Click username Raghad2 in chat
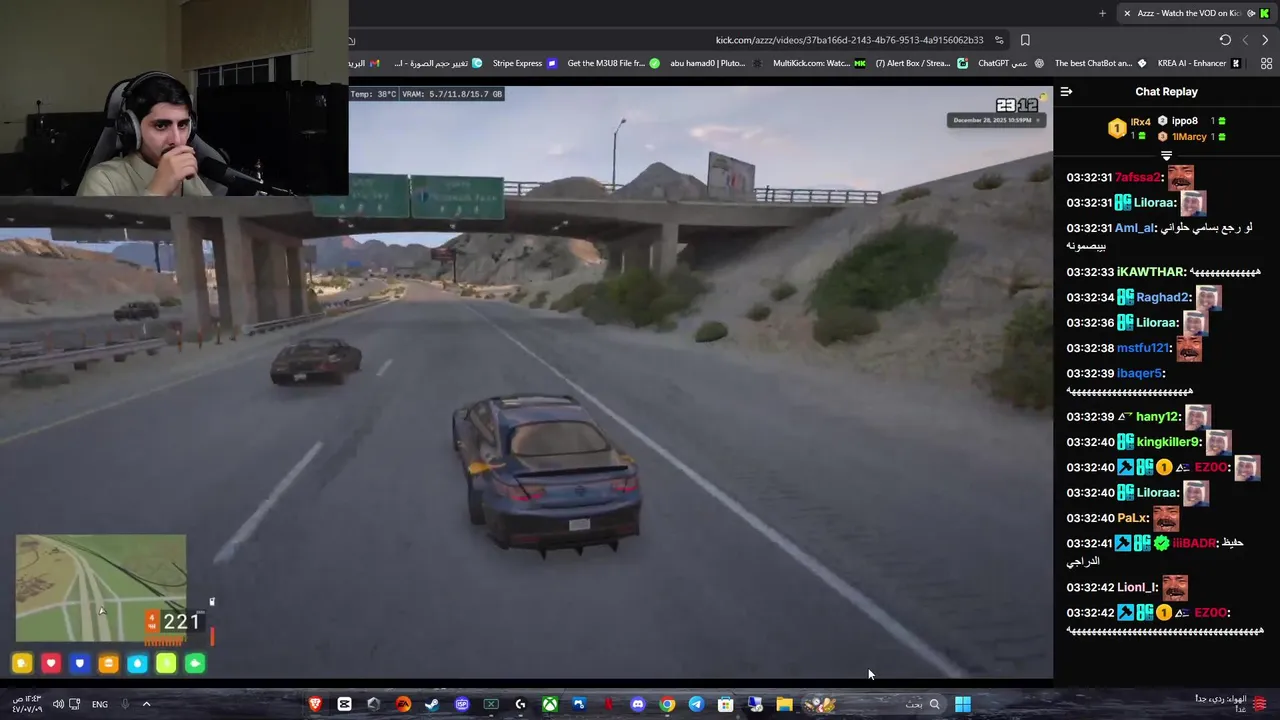Image resolution: width=1280 pixels, height=720 pixels. [x=1162, y=297]
